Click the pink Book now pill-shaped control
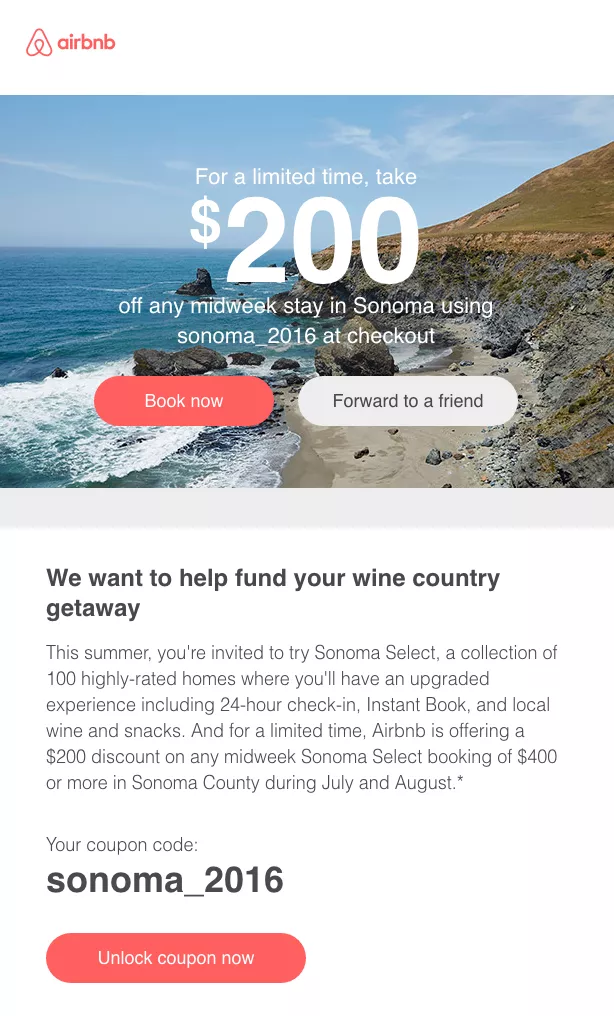Viewport: 614px width, 1016px height. (184, 400)
